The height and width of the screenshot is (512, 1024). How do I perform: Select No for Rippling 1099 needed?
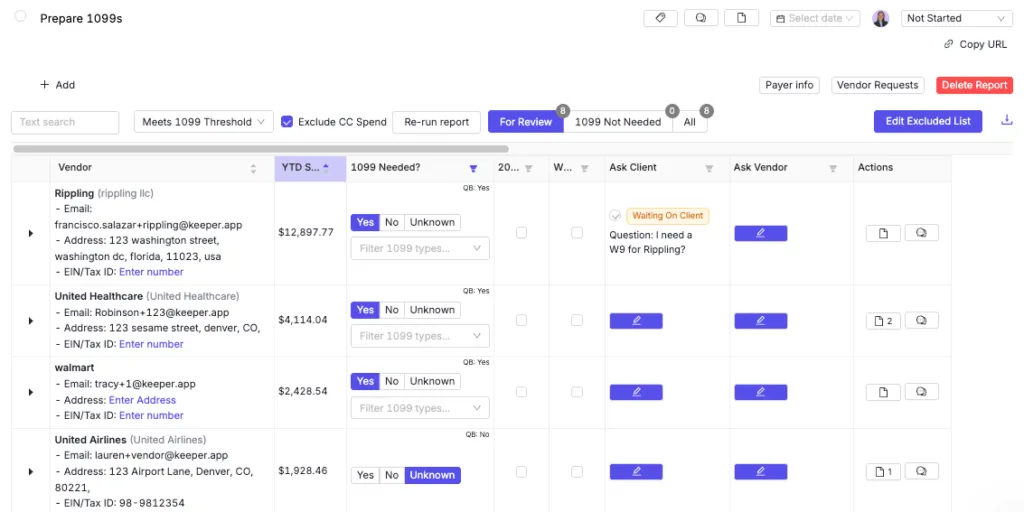[392, 222]
